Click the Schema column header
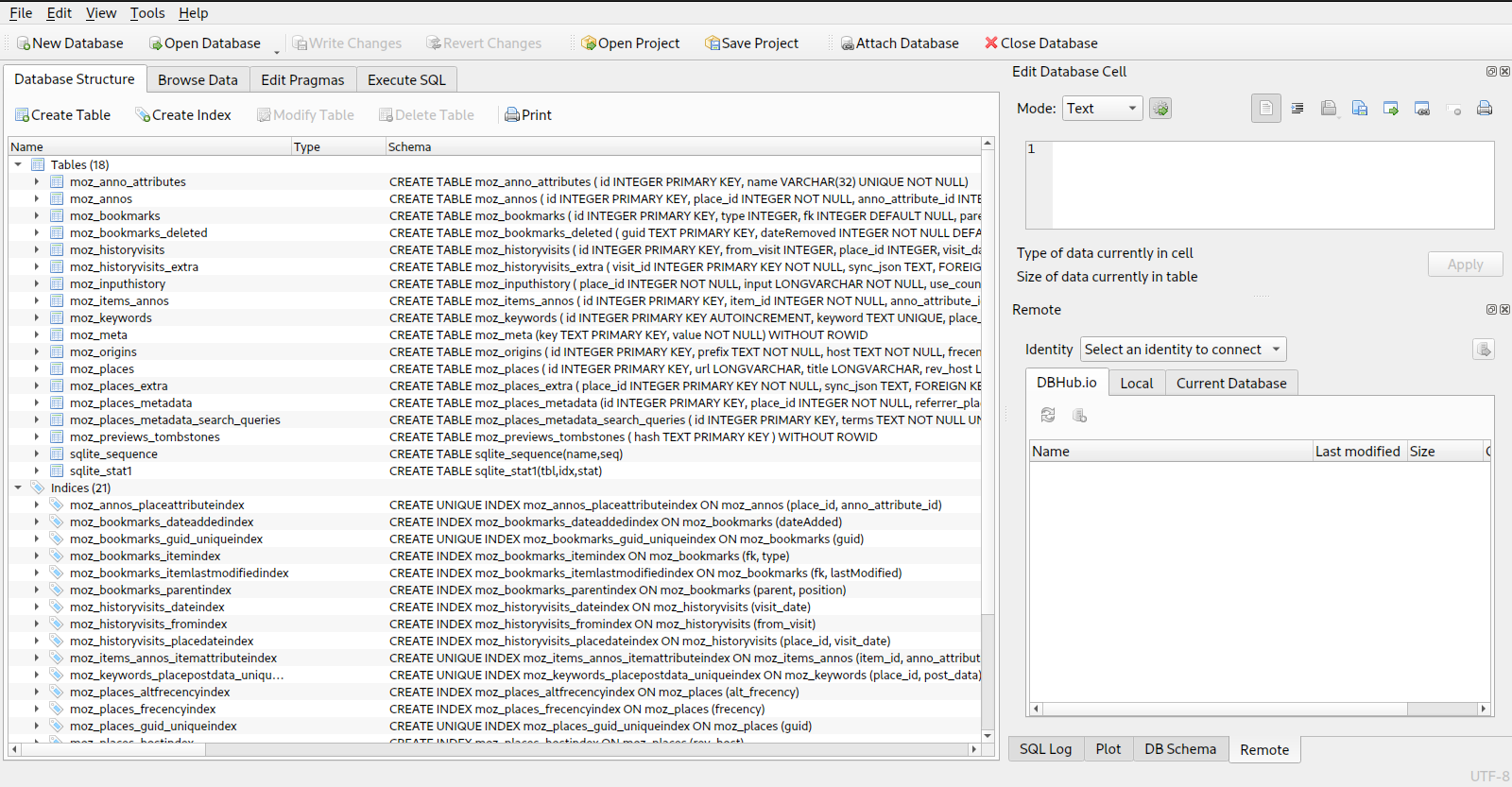 point(682,147)
